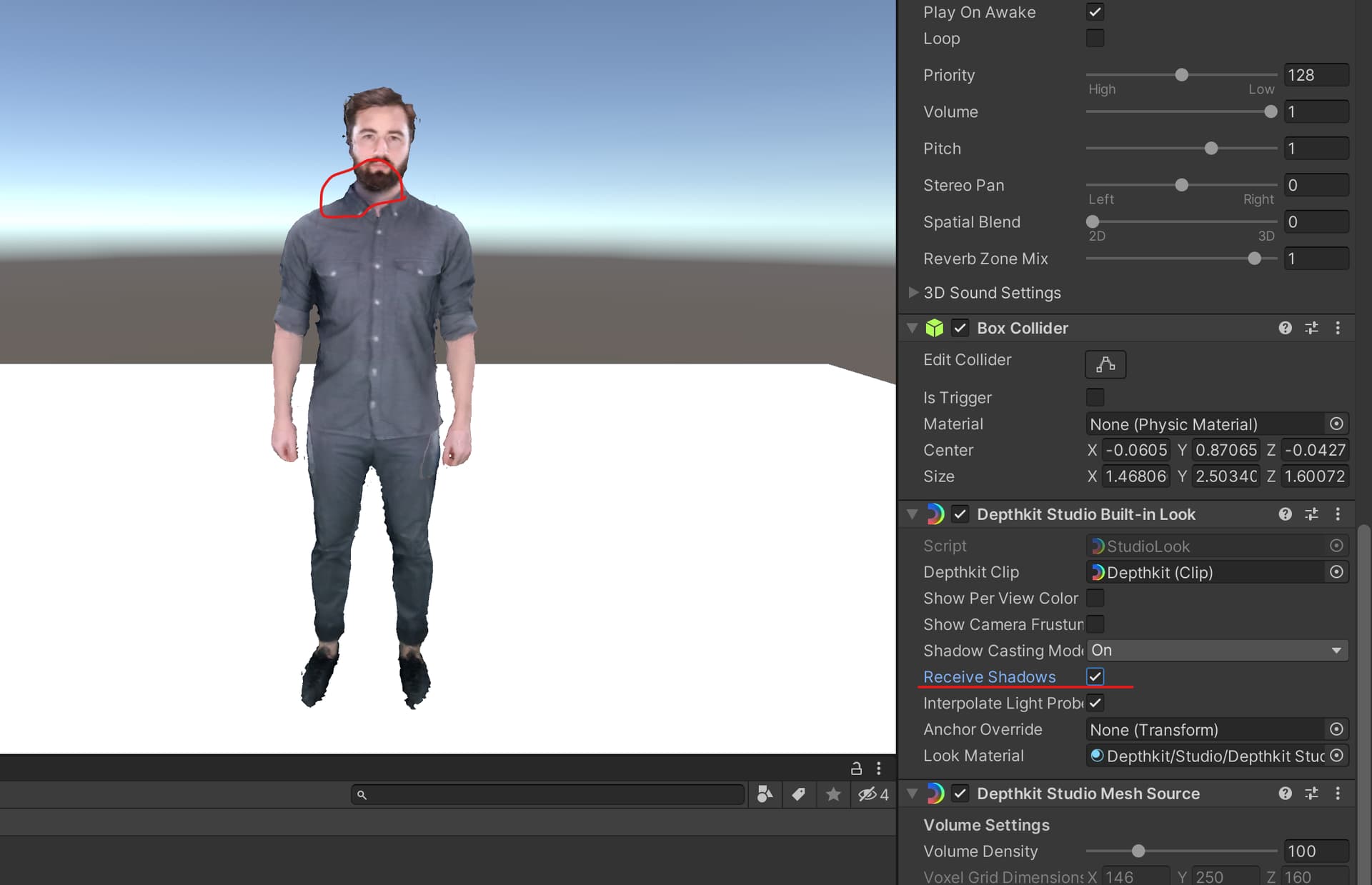Search by label tag icon
Screen dimensions: 1372x885
(x=798, y=794)
